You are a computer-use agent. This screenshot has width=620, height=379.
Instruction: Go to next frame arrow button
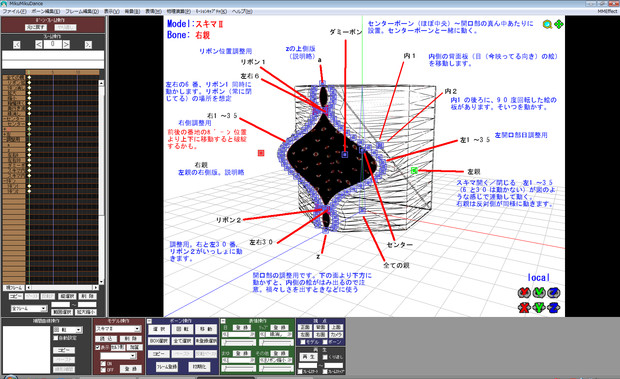[x=66, y=45]
